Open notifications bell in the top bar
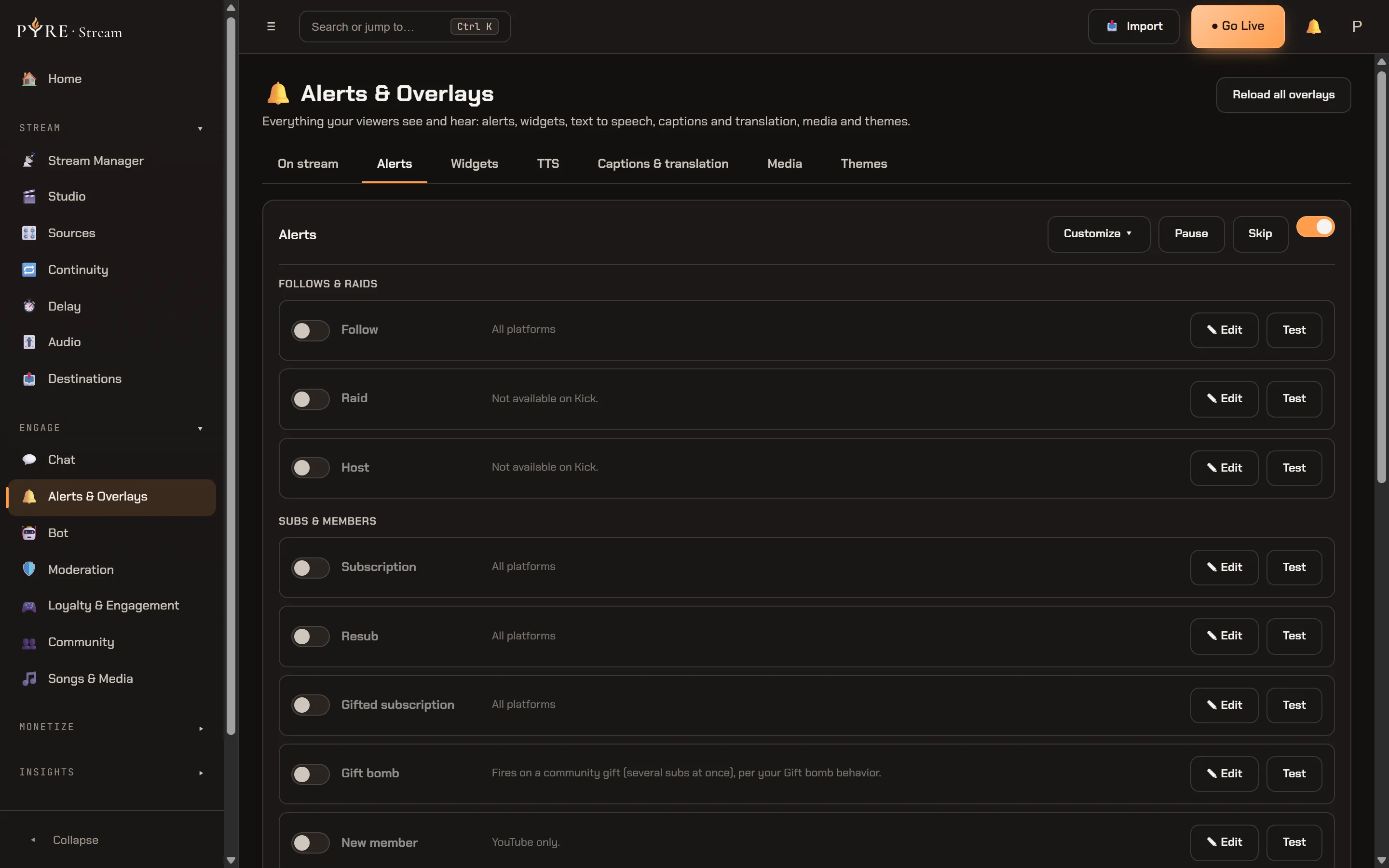 [x=1313, y=27]
